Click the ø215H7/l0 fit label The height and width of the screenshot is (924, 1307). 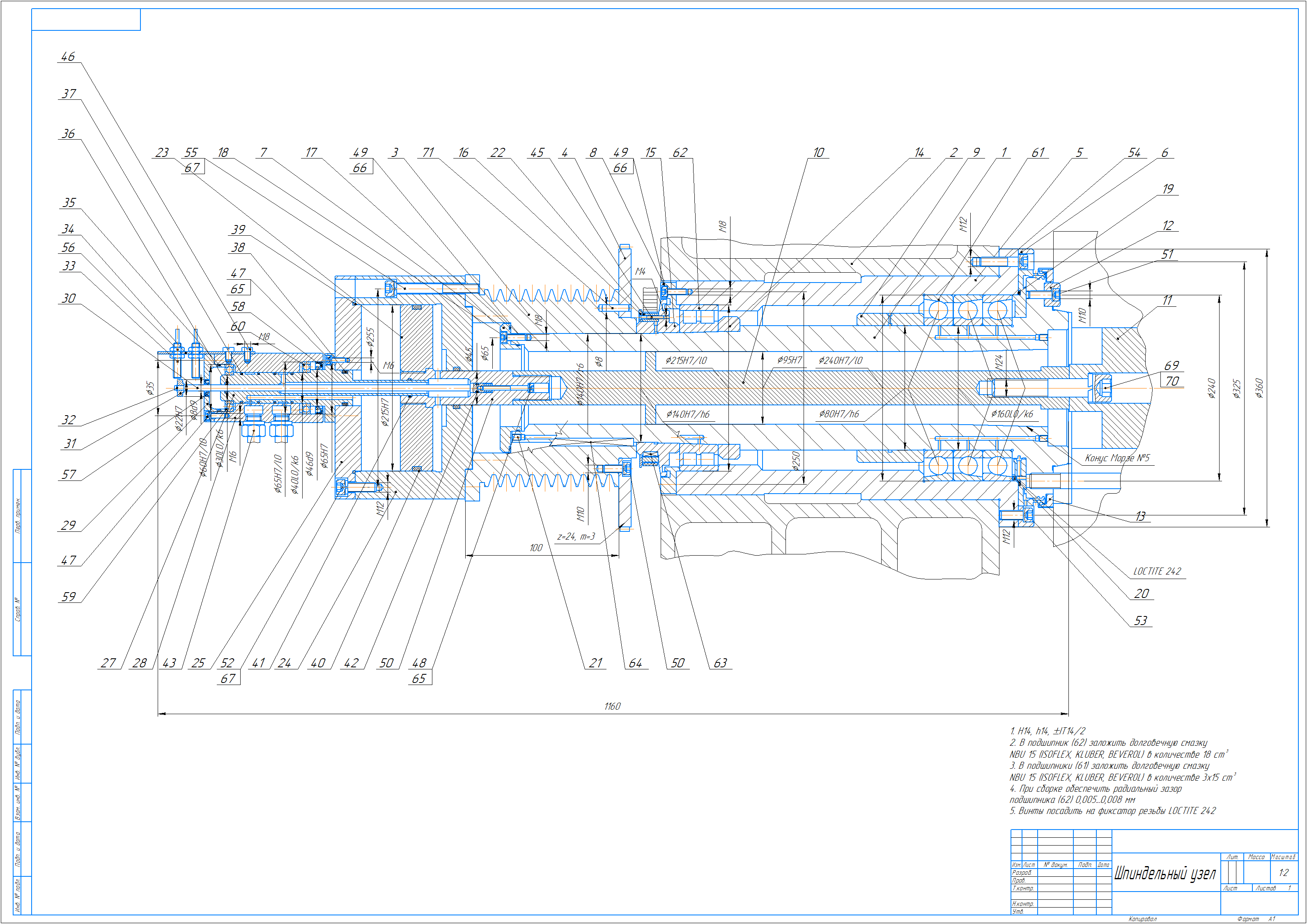coord(686,361)
